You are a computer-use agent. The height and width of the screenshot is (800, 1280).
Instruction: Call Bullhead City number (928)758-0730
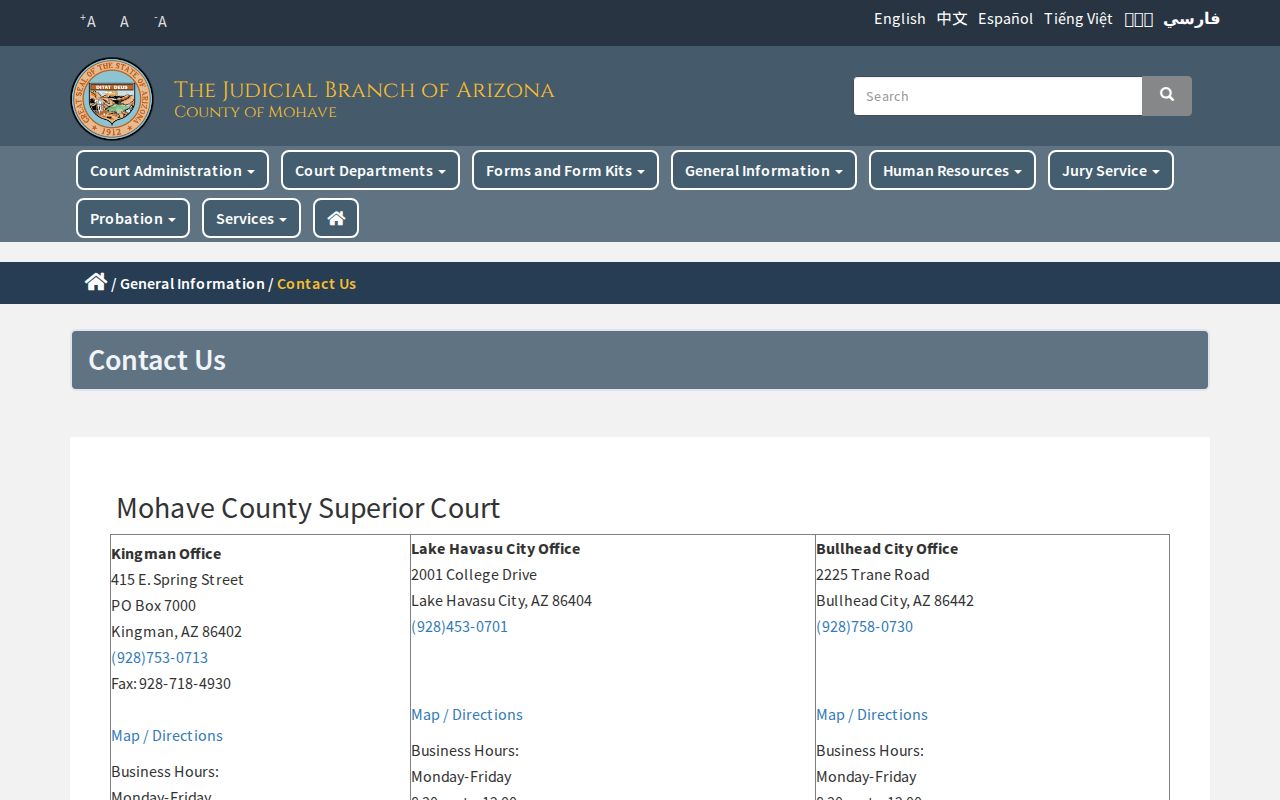[864, 626]
